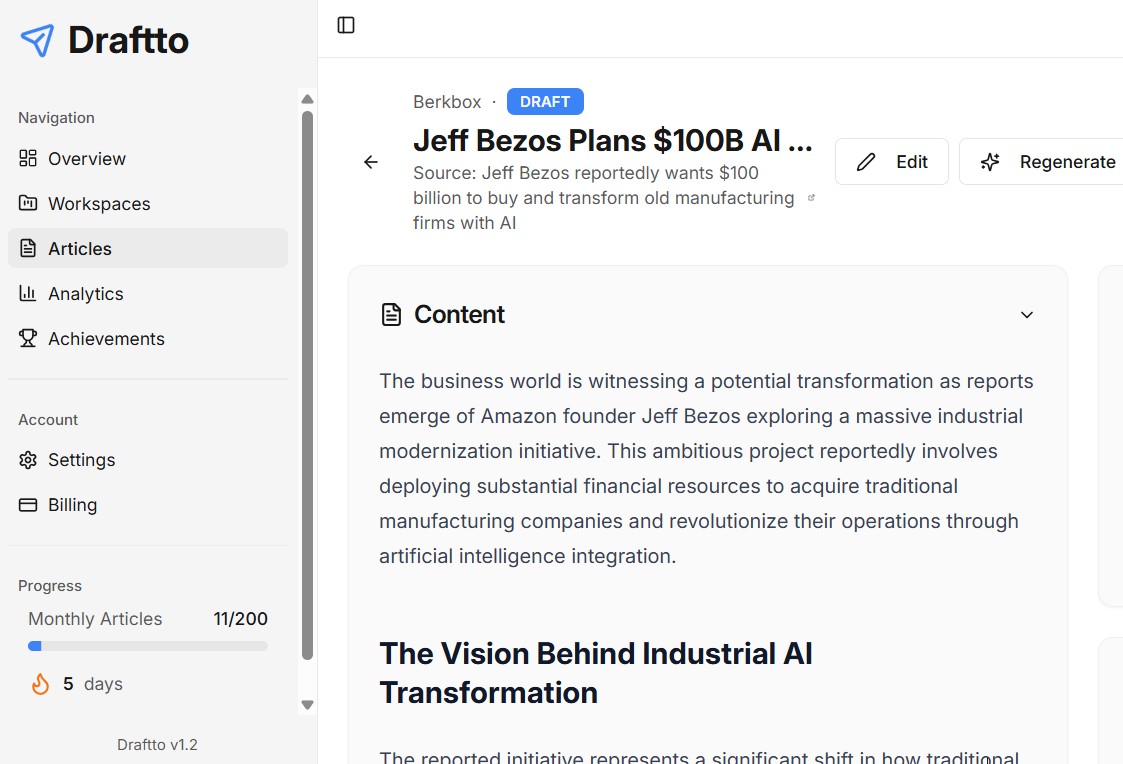
Task: Click the Workspaces folder icon
Action: click(x=28, y=203)
